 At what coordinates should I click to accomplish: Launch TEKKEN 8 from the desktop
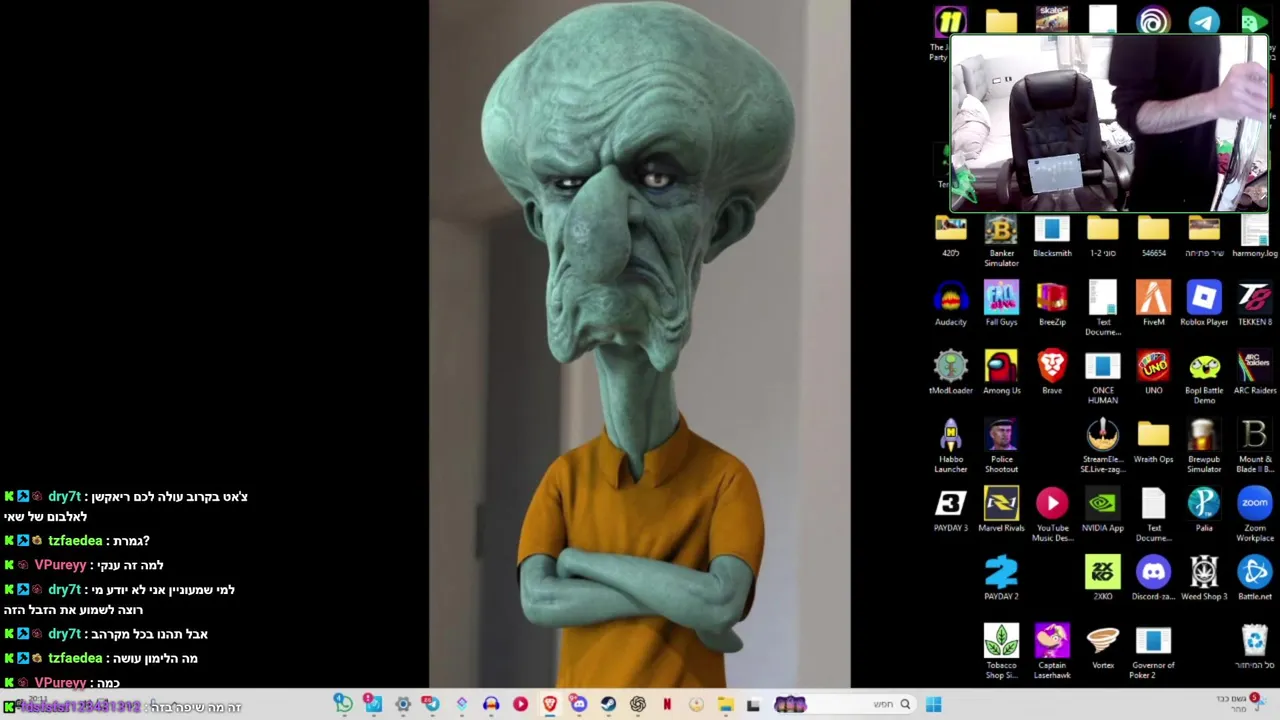(x=1254, y=304)
